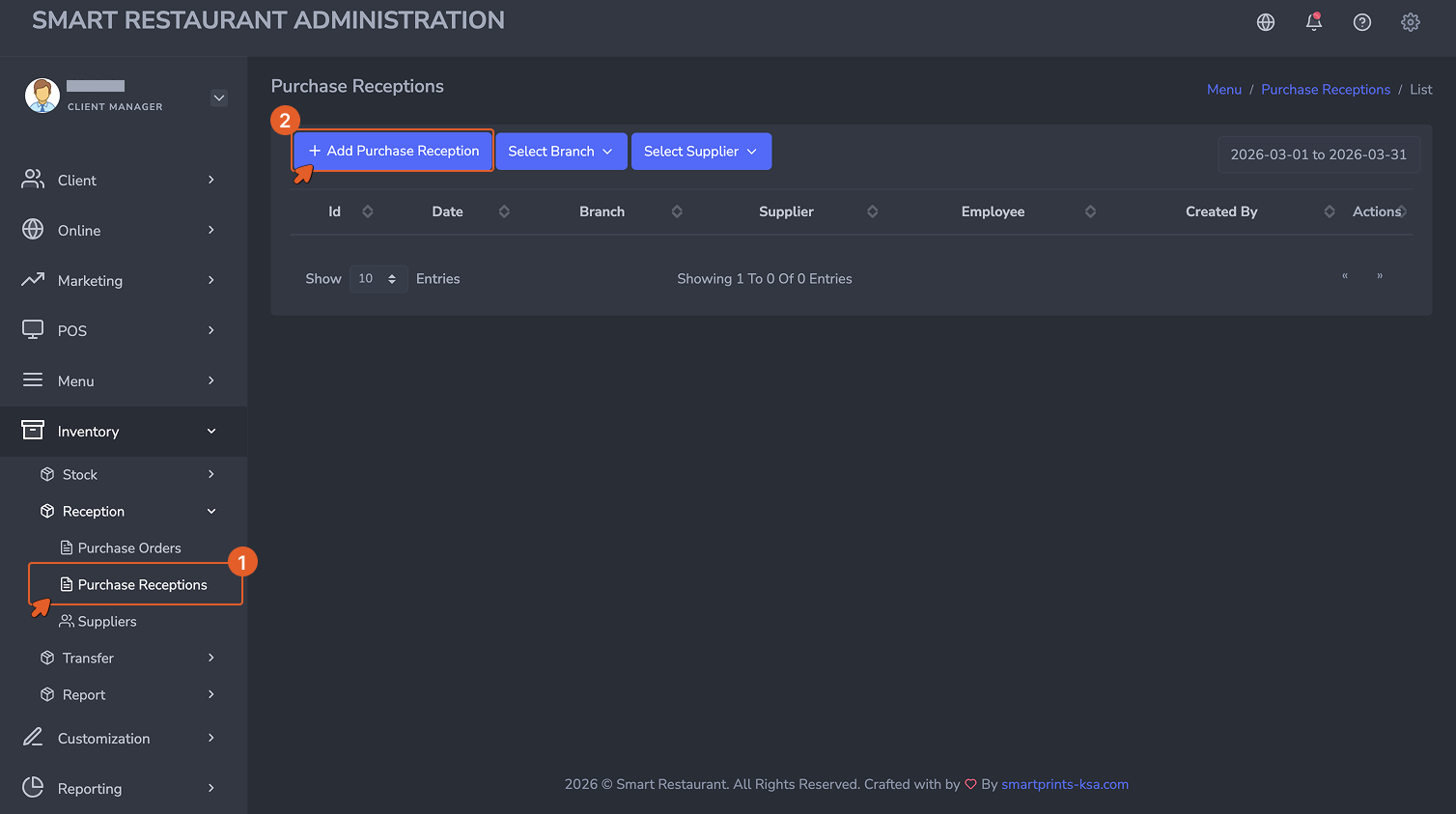1456x814 pixels.
Task: Sort table by Date column arrows
Action: point(504,211)
